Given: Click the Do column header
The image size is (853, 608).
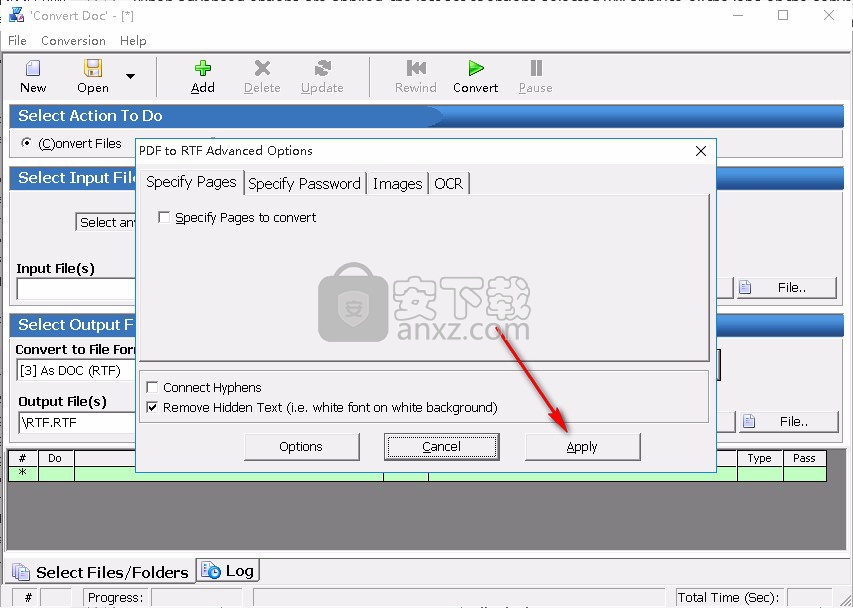Looking at the screenshot, I should (x=55, y=458).
